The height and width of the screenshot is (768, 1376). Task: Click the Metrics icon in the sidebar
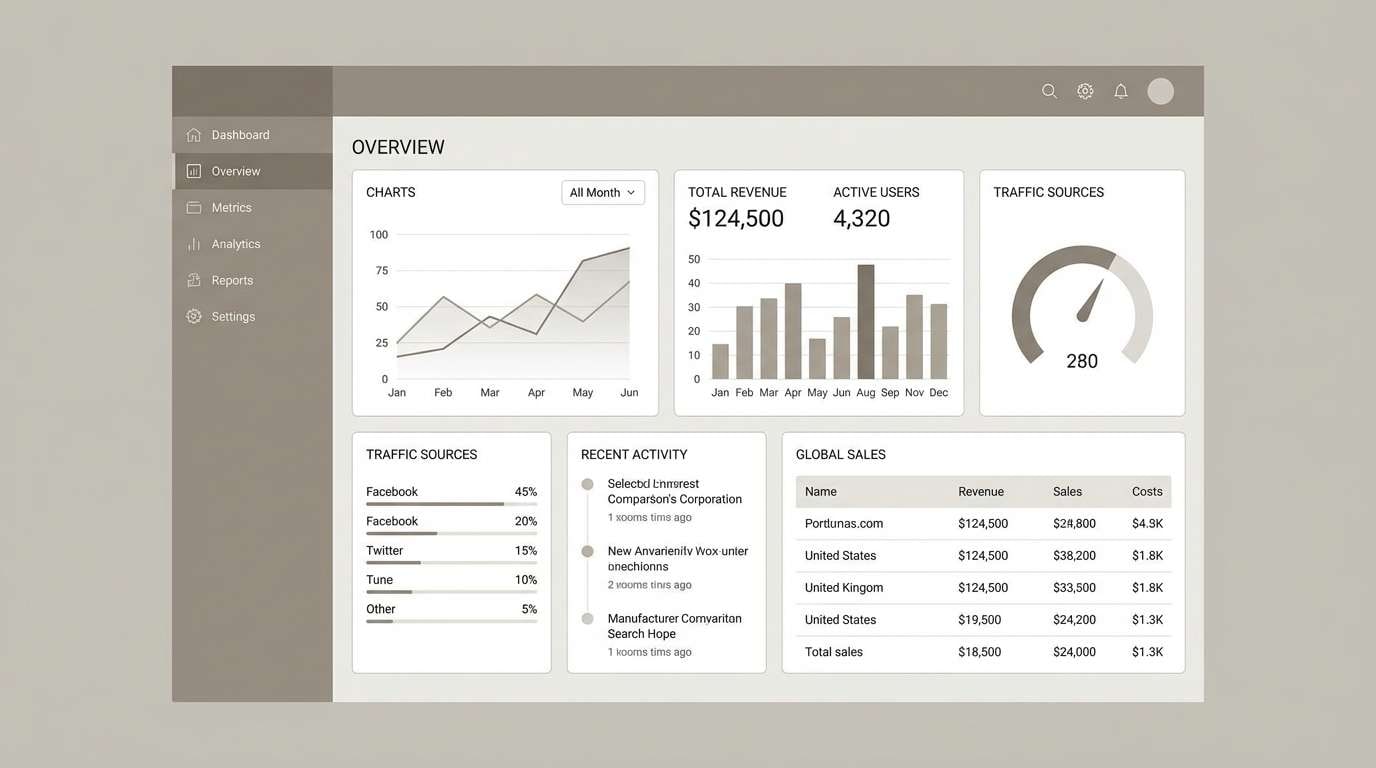[x=192, y=207]
